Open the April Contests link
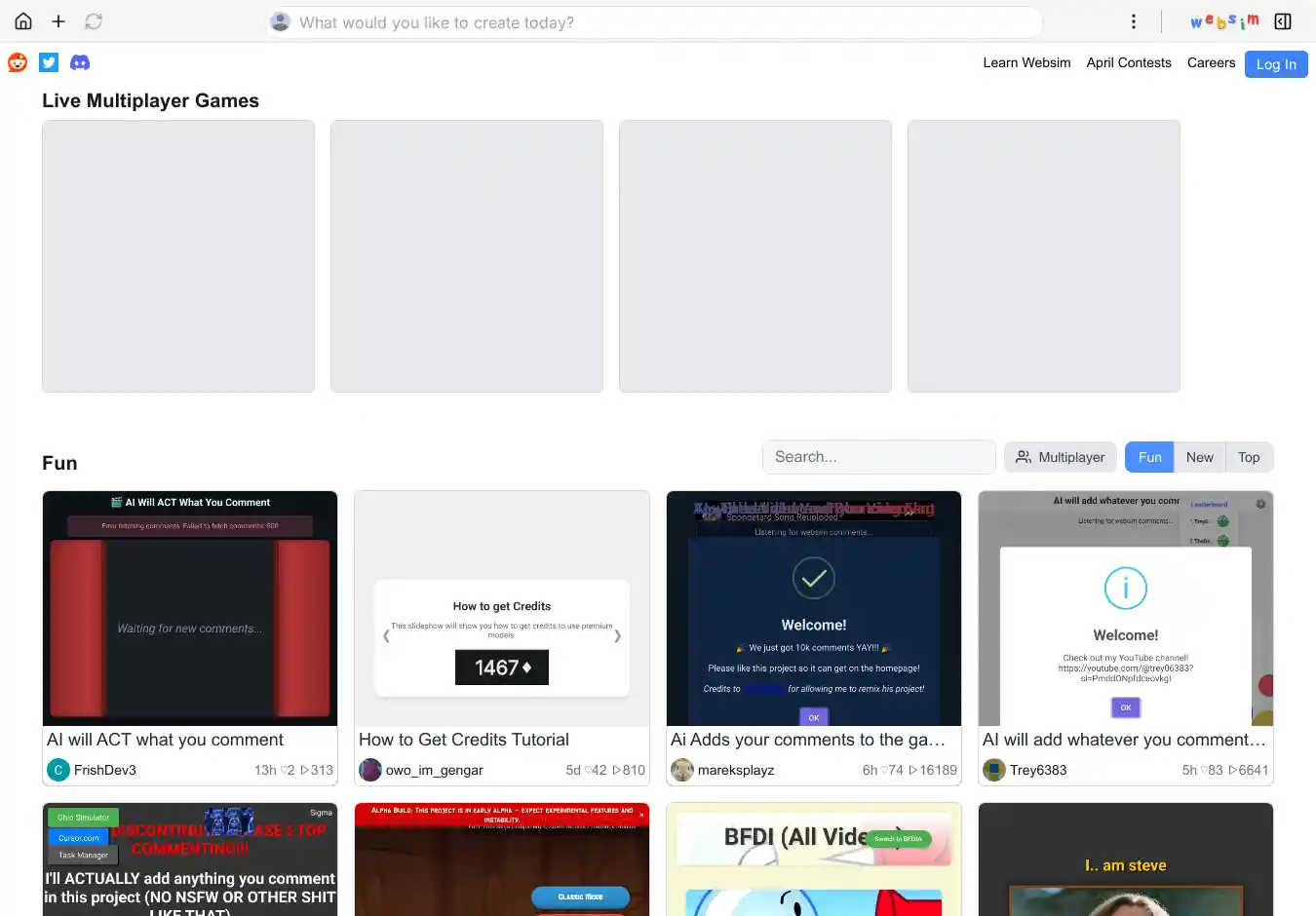Viewport: 1316px width, 916px height. (1129, 62)
